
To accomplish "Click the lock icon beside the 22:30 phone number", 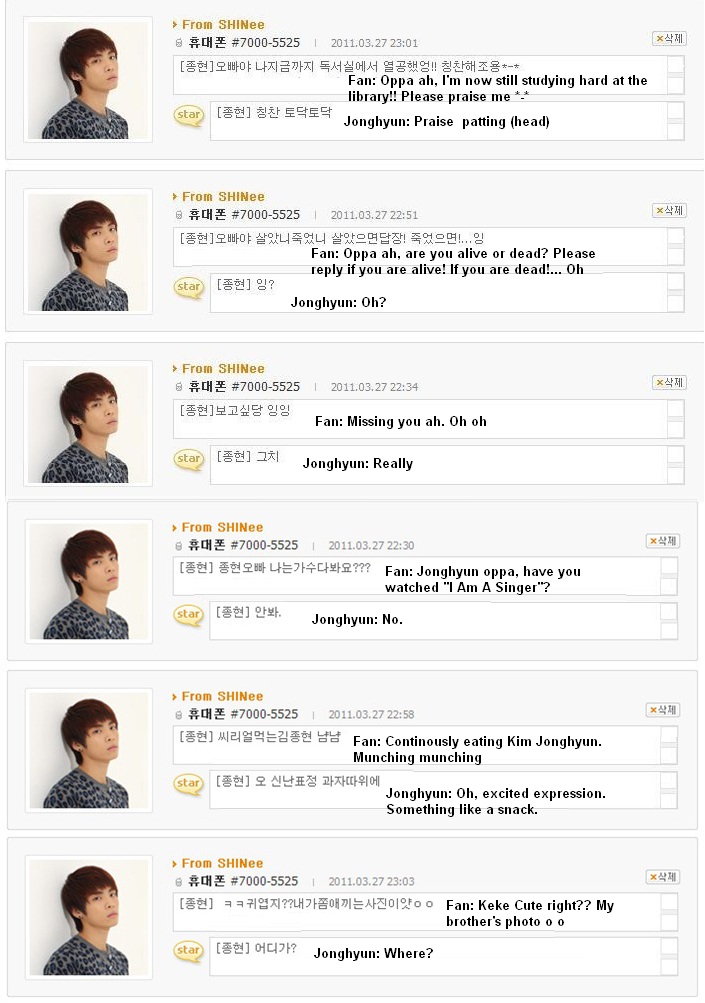I will [178, 546].
